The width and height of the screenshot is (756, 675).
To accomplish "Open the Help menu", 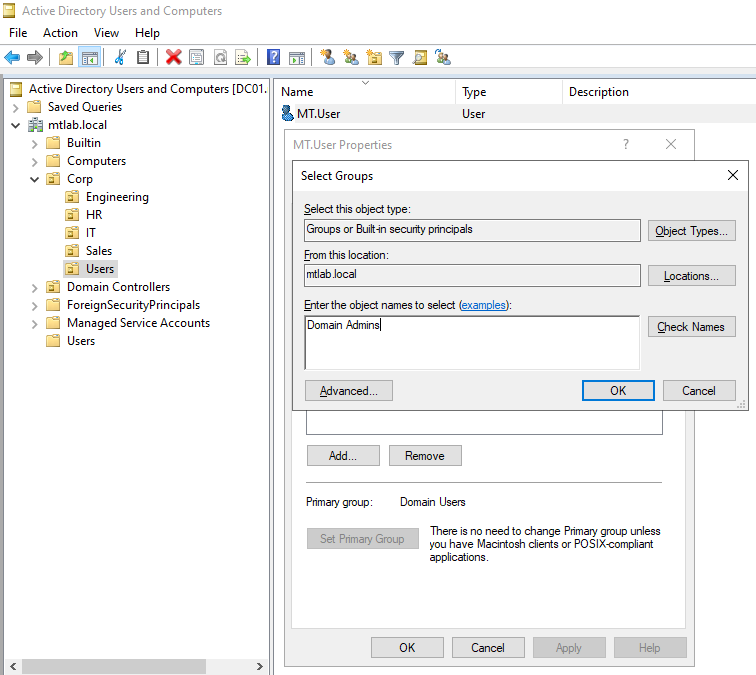I will click(x=147, y=33).
